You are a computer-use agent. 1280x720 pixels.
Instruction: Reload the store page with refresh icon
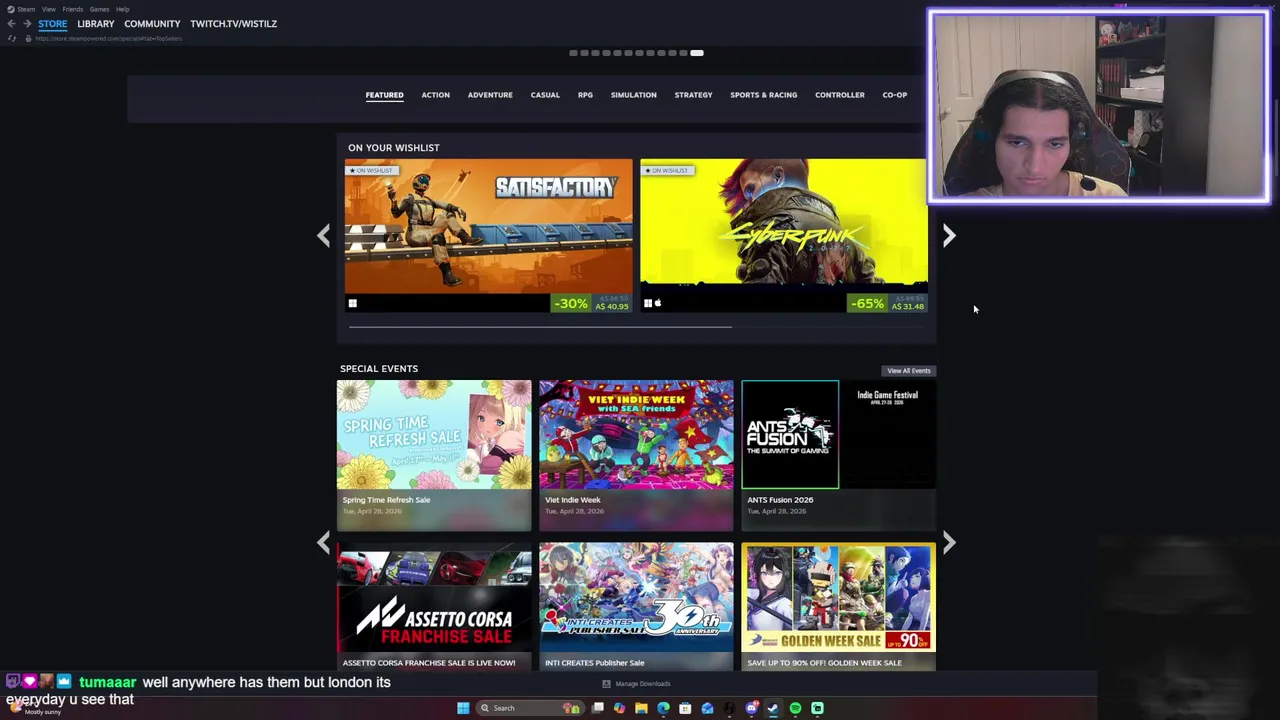click(x=11, y=38)
